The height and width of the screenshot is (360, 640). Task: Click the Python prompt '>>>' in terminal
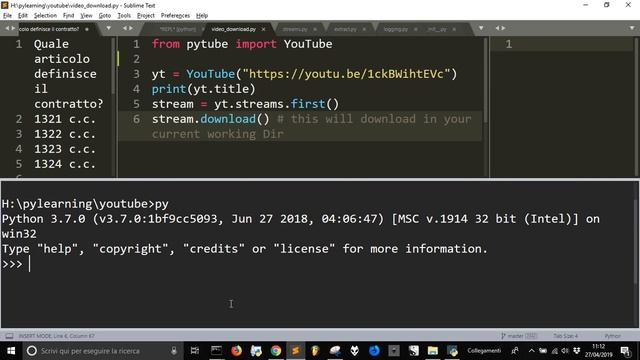pyautogui.click(x=12, y=264)
